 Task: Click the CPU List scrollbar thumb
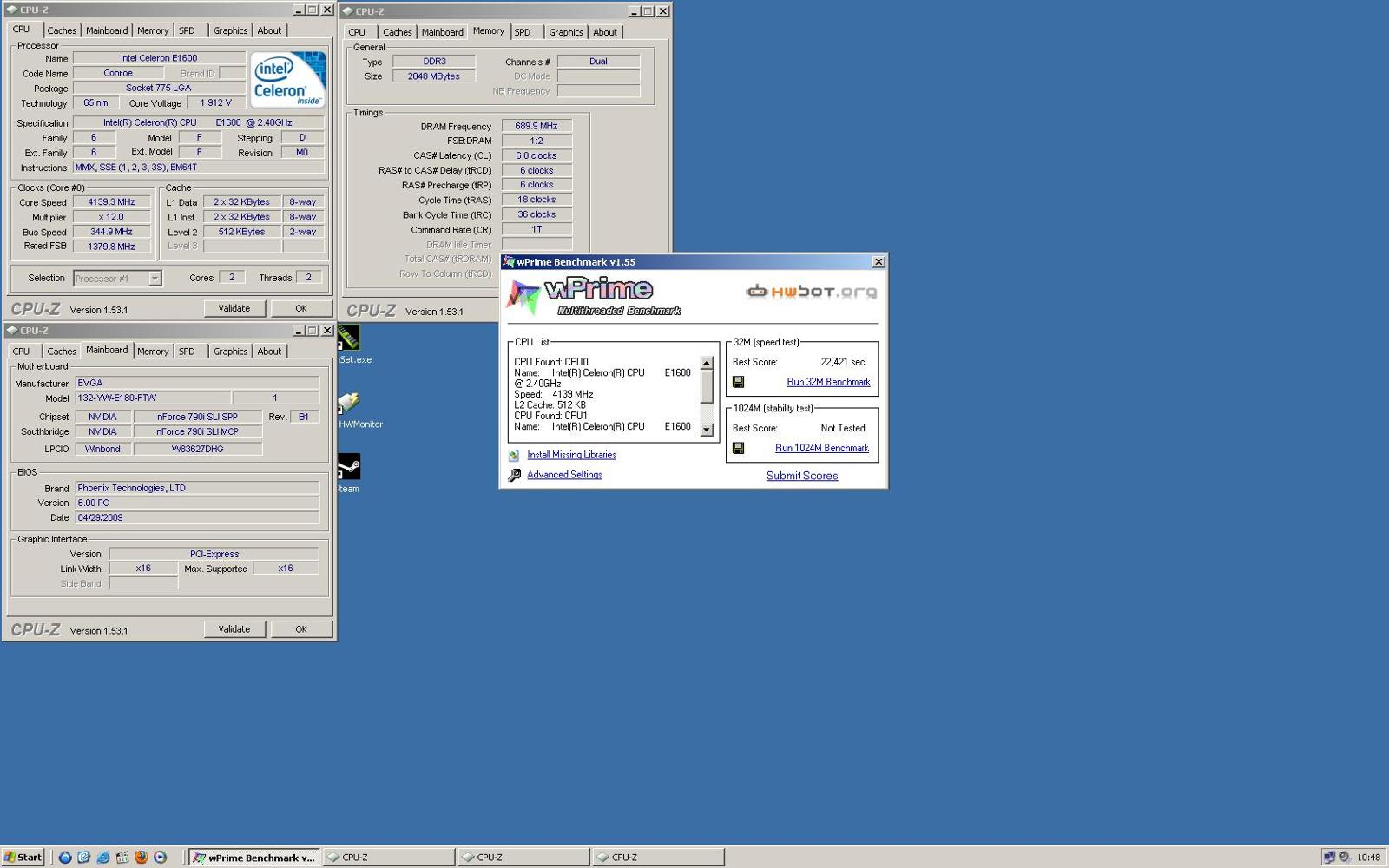click(707, 386)
